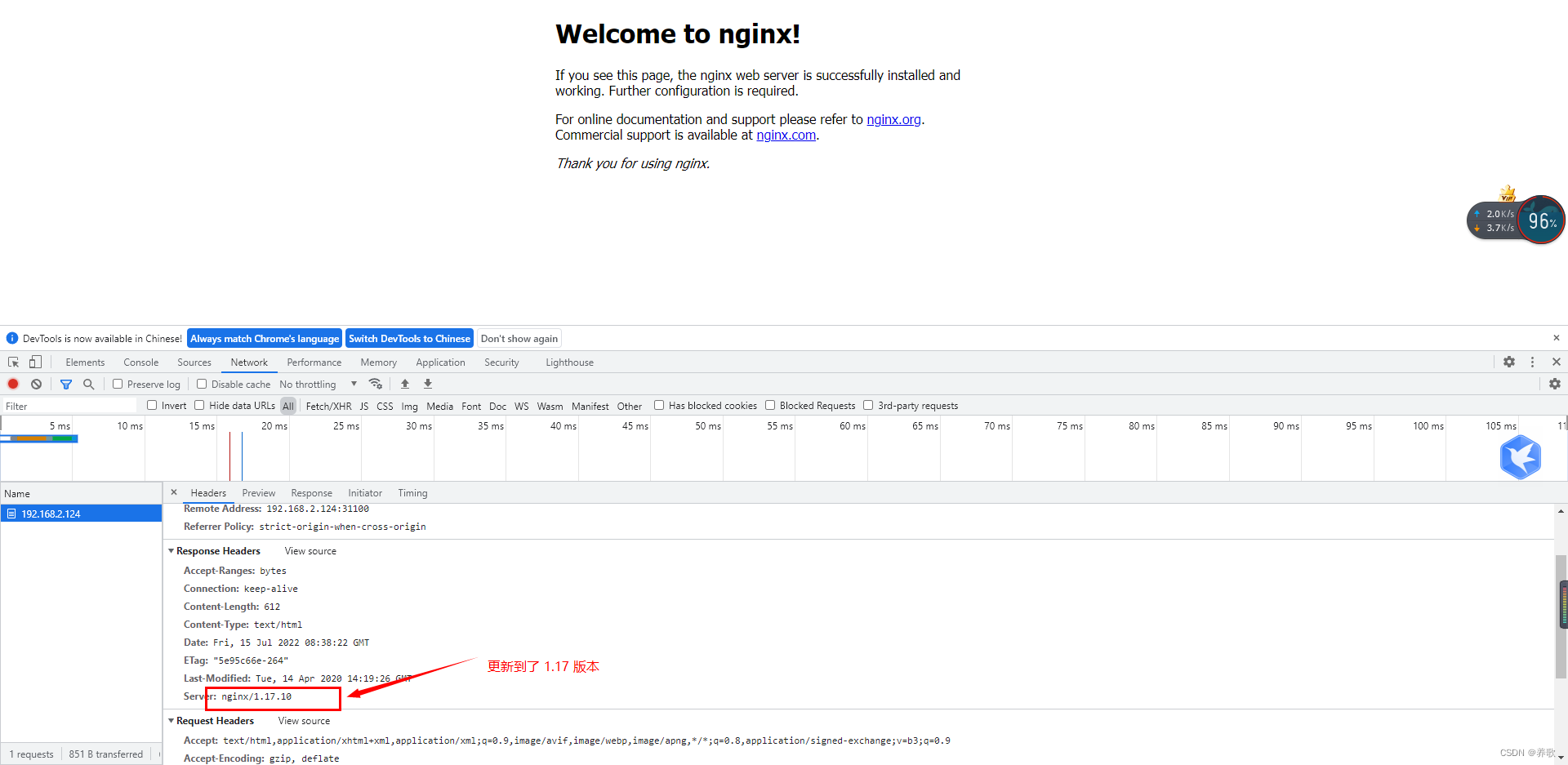
Task: Open DevTools settings gear
Action: [x=1509, y=362]
